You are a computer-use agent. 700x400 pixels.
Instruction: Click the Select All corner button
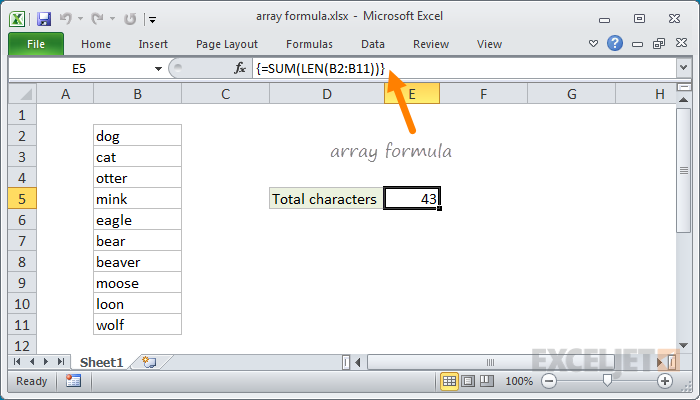point(22,94)
